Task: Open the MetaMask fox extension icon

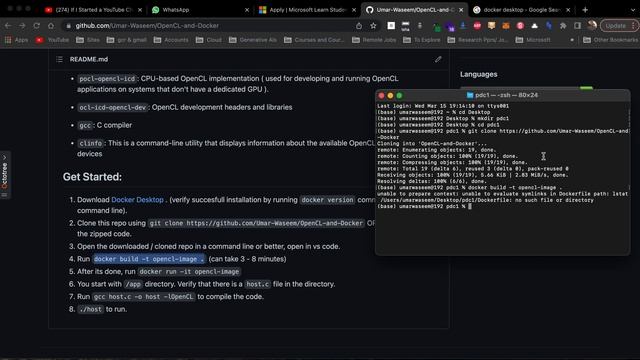Action: pos(506,26)
